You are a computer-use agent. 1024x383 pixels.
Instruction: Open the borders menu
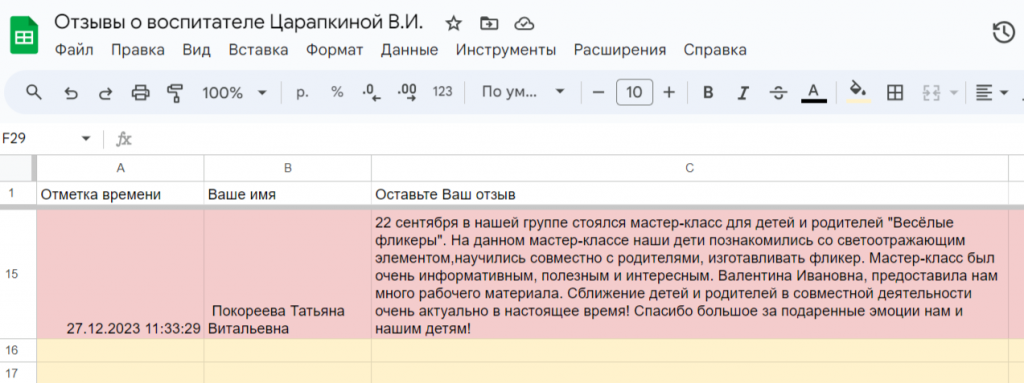(x=894, y=93)
